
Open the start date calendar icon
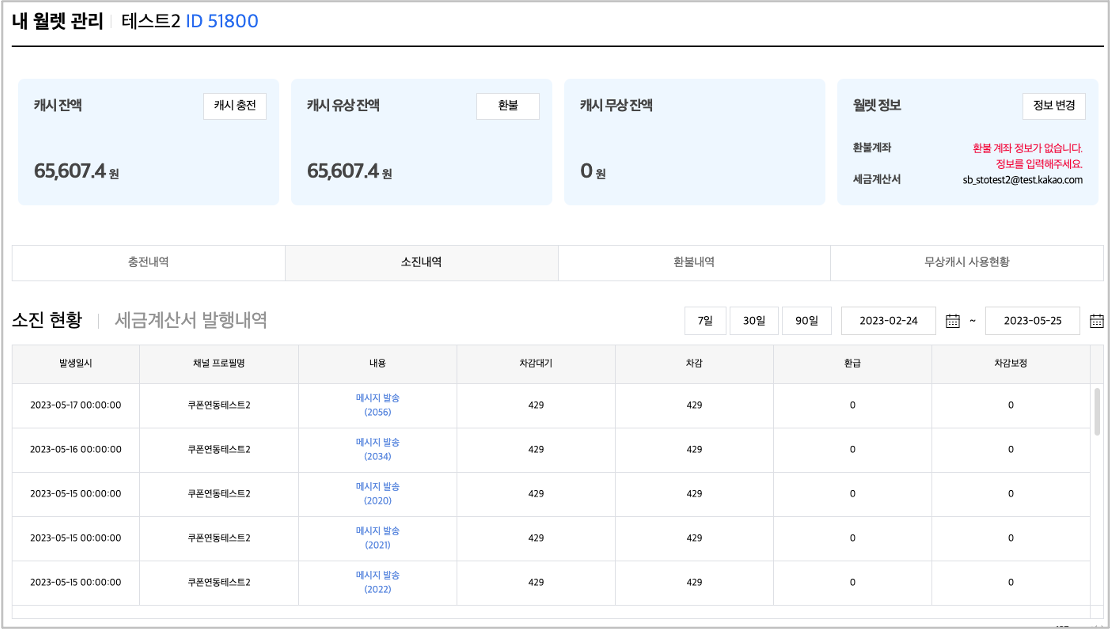[x=952, y=321]
